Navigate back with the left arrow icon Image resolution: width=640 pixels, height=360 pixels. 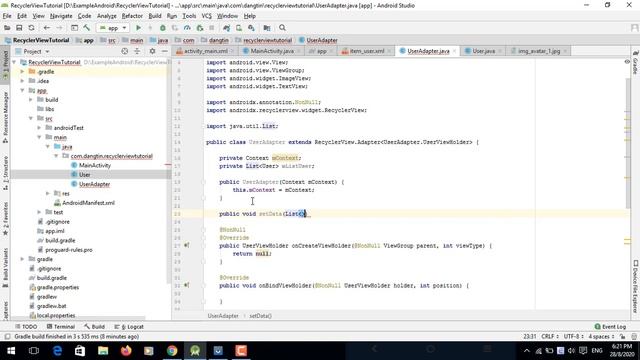click(47, 28)
